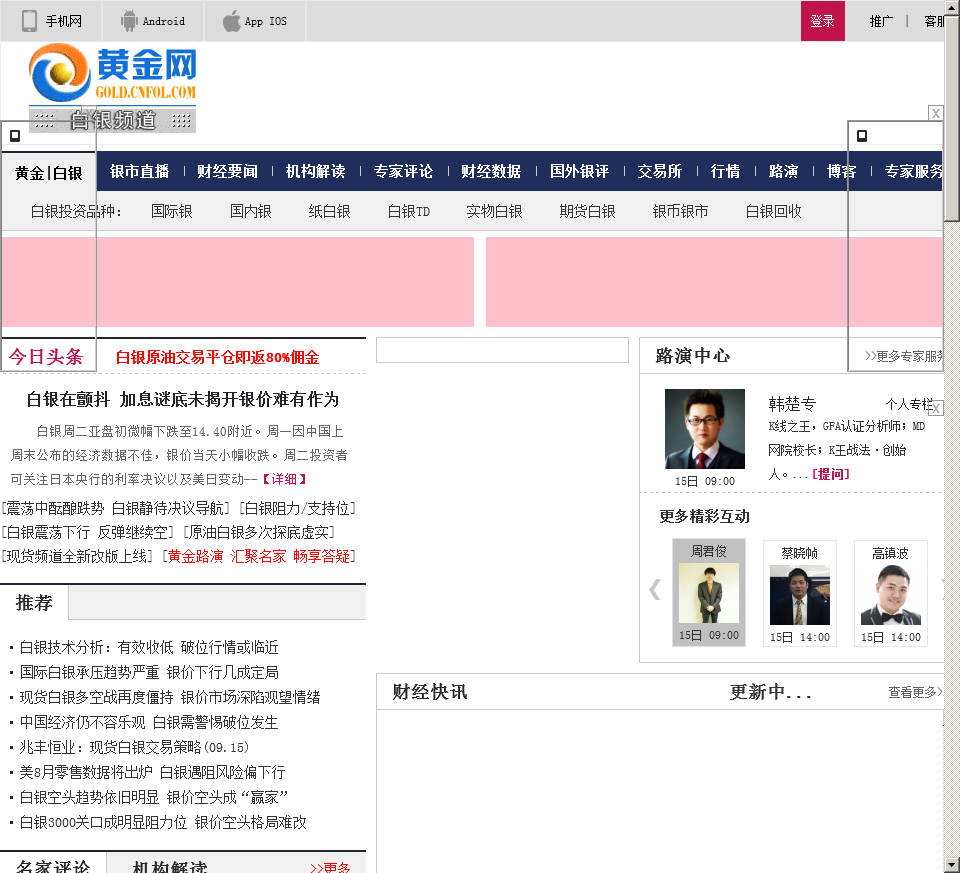The height and width of the screenshot is (873, 960).
Task: Open the 白银阻力/支持位 link
Action: [297, 509]
